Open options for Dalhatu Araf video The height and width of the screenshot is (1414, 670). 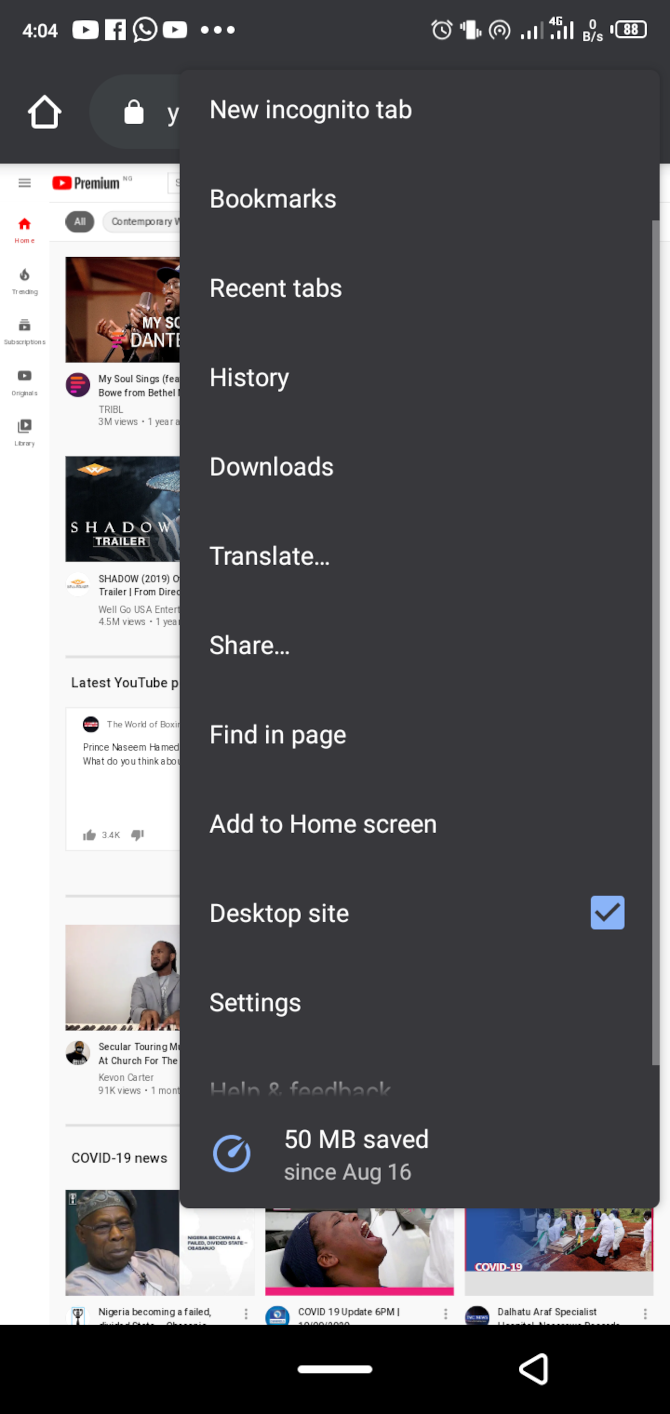click(646, 1313)
